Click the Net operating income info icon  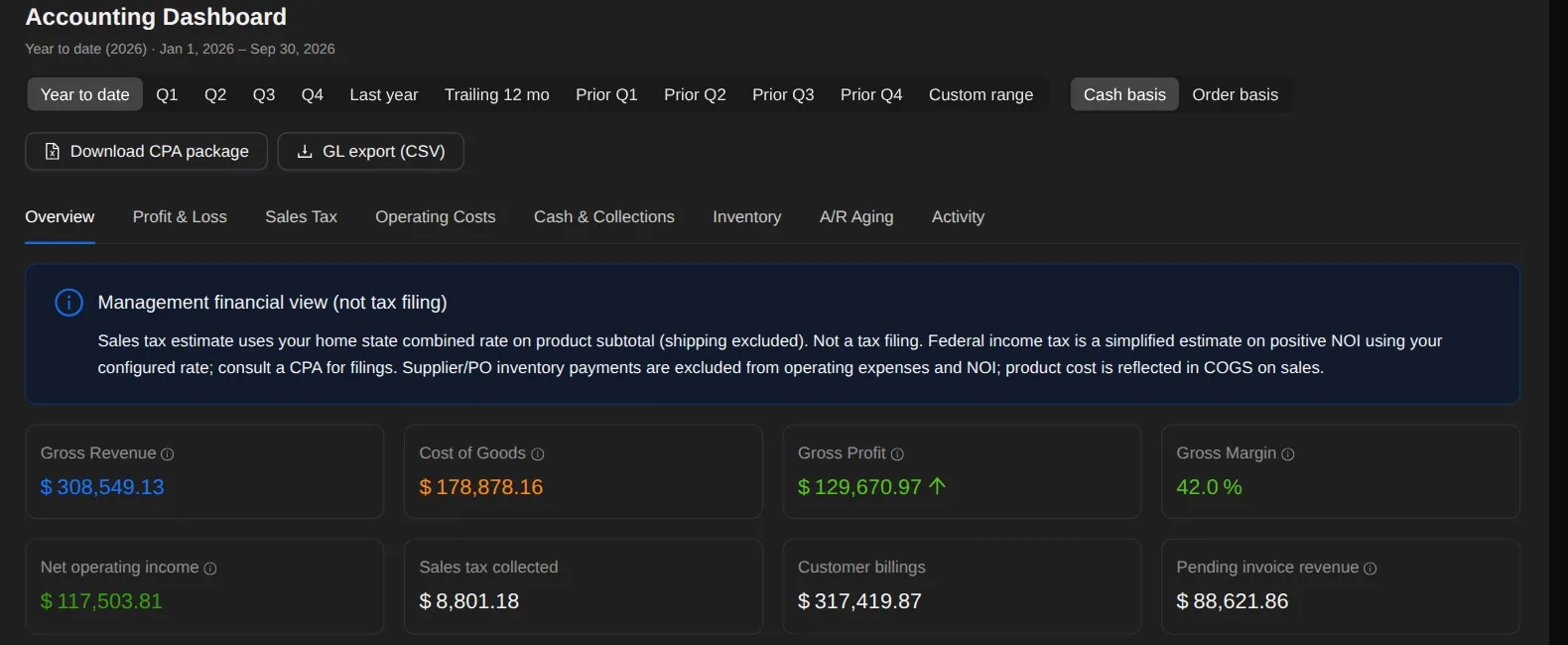210,569
